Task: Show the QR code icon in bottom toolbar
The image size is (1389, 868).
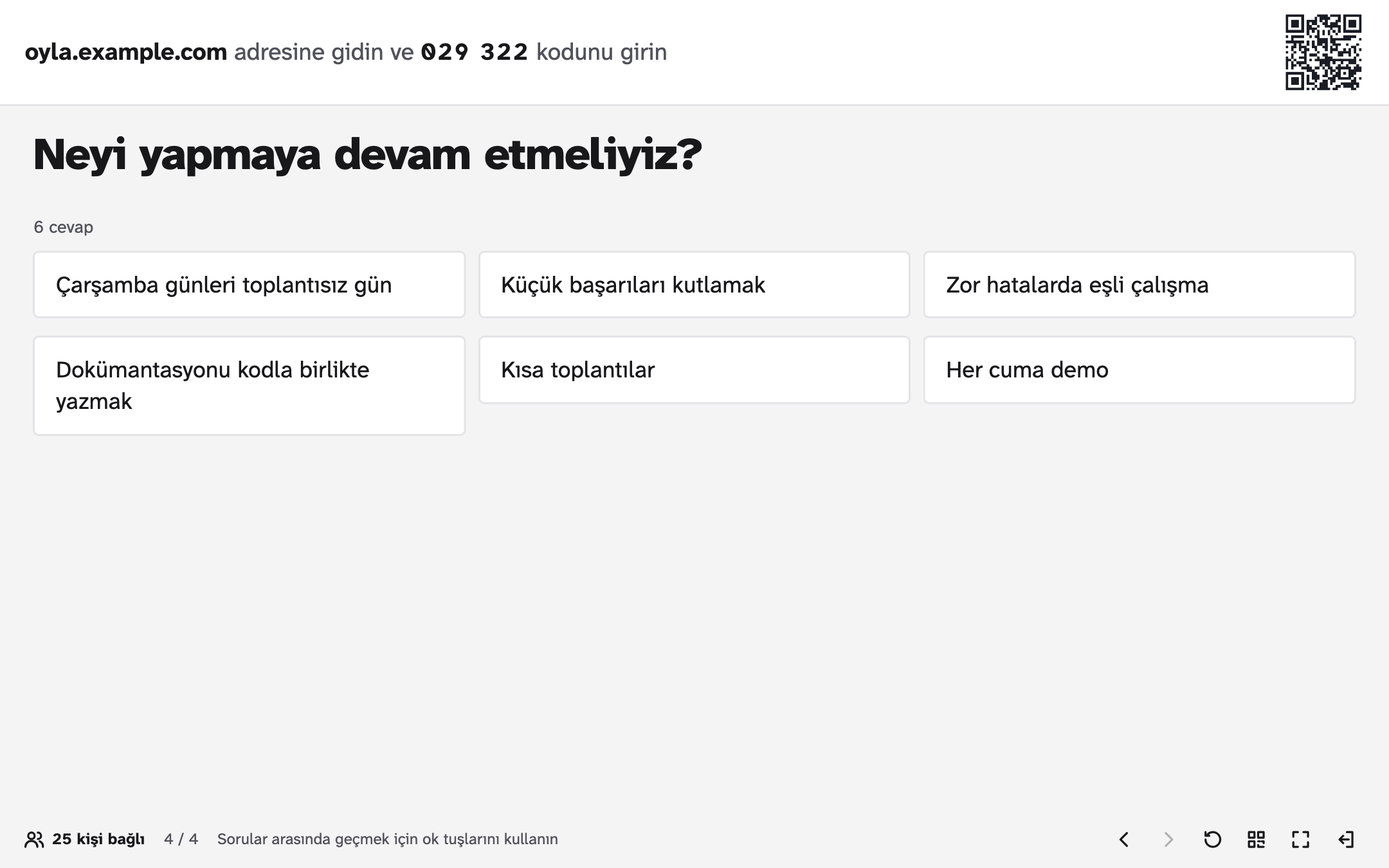Action: pos(1257,840)
